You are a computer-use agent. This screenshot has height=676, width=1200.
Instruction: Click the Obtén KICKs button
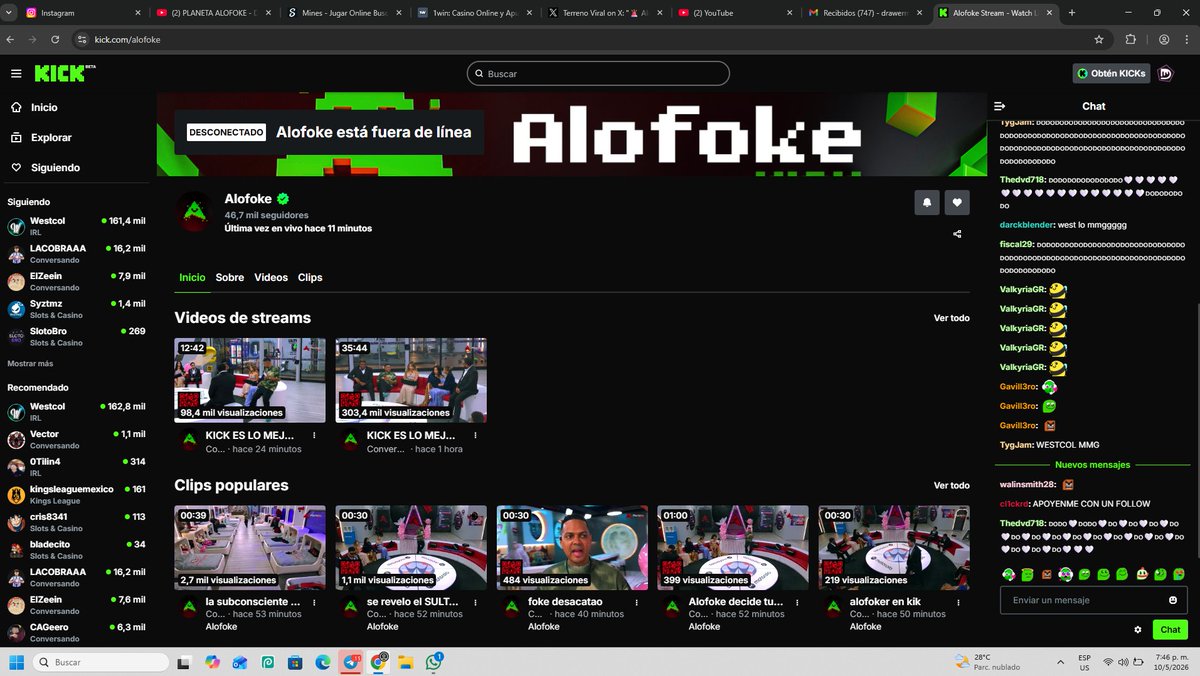point(1111,73)
